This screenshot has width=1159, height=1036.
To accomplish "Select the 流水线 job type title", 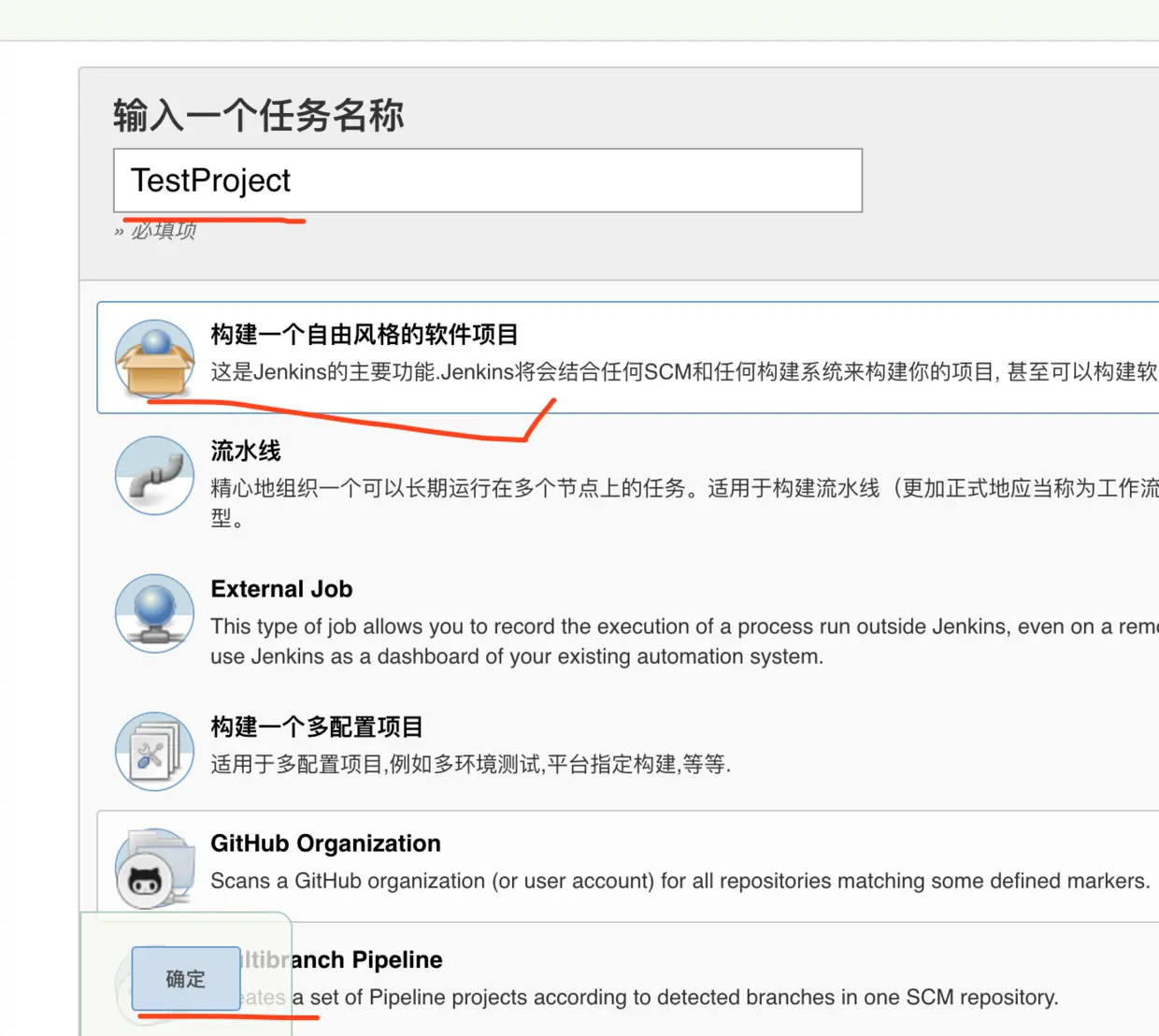I will (x=246, y=451).
